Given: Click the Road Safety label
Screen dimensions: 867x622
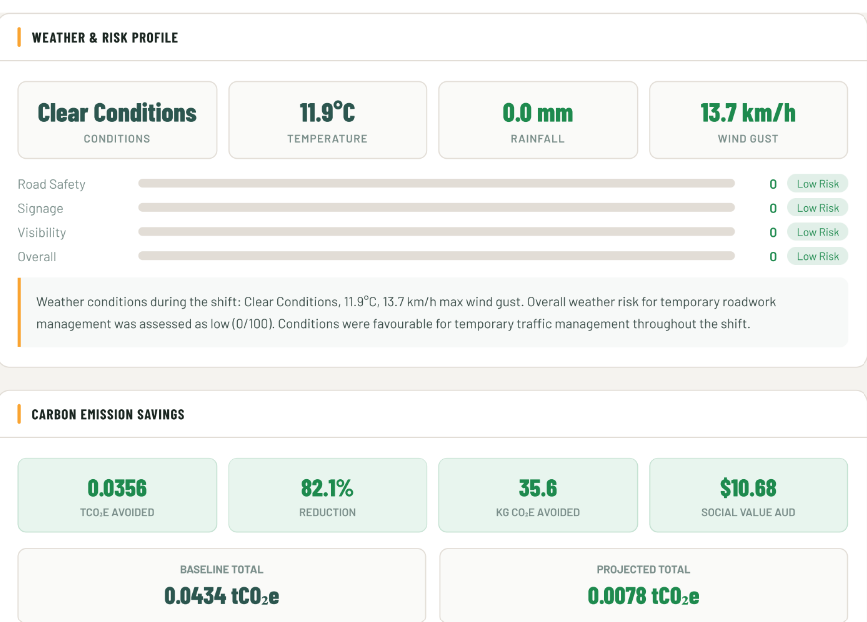Looking at the screenshot, I should 51,184.
